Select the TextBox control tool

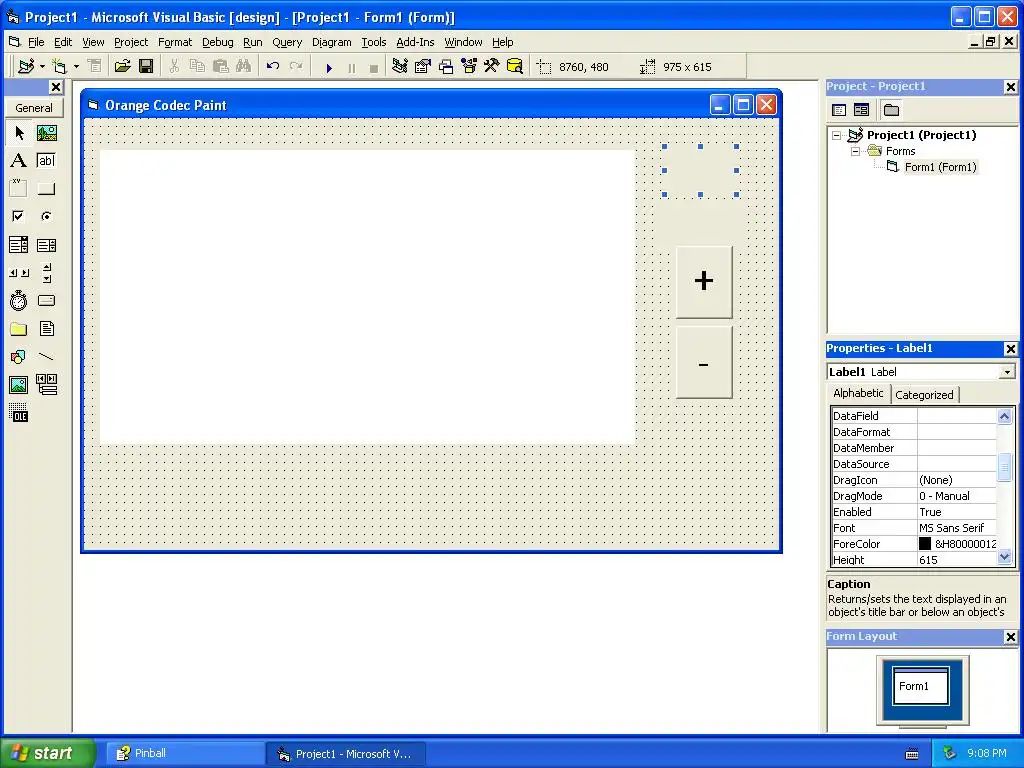(x=46, y=161)
